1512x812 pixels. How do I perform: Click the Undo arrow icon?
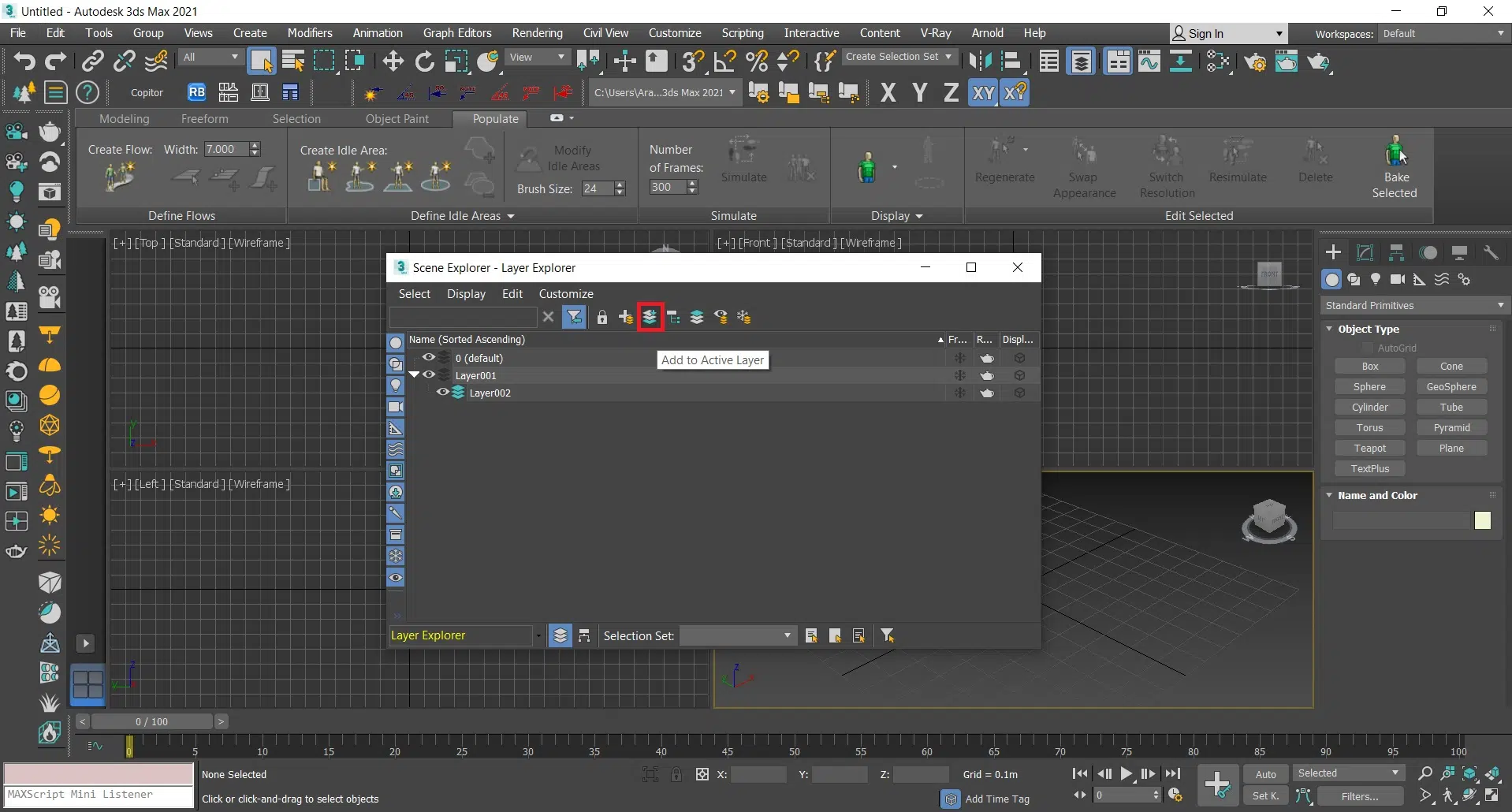pos(24,61)
